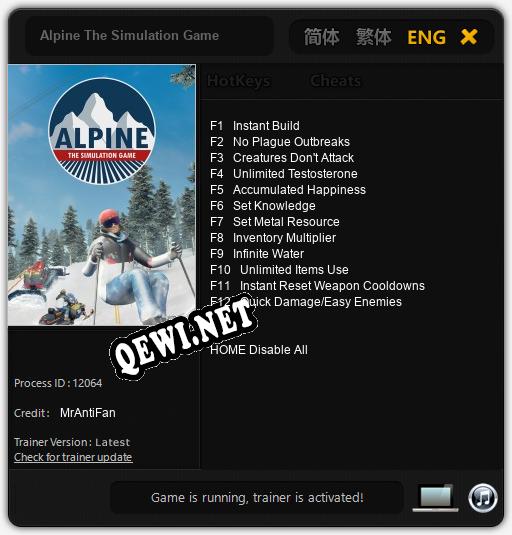Select the F1 Instant Build cheat

click(x=255, y=126)
